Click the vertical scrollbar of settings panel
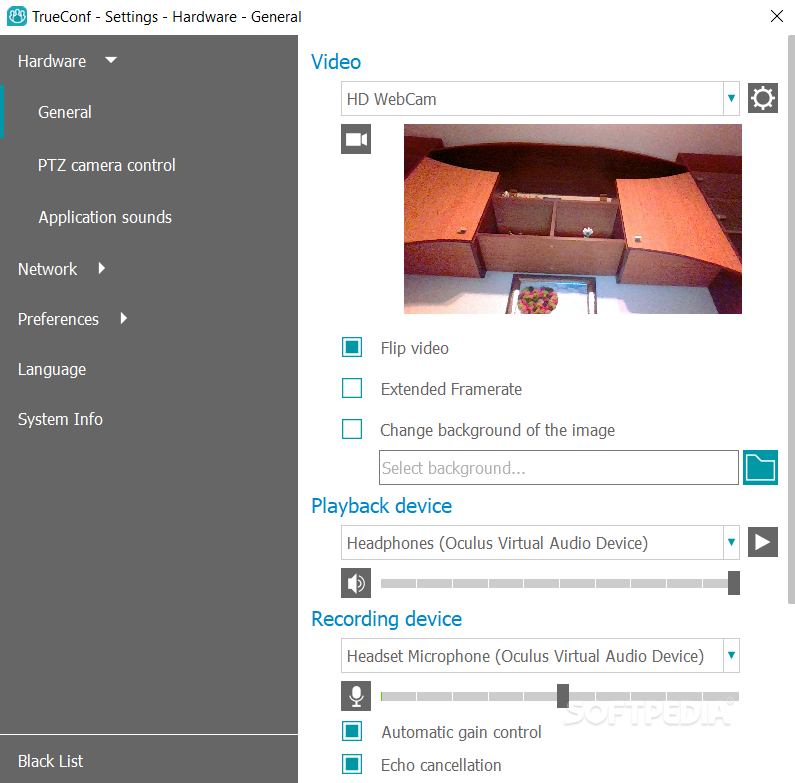This screenshot has width=795, height=783. [x=791, y=319]
